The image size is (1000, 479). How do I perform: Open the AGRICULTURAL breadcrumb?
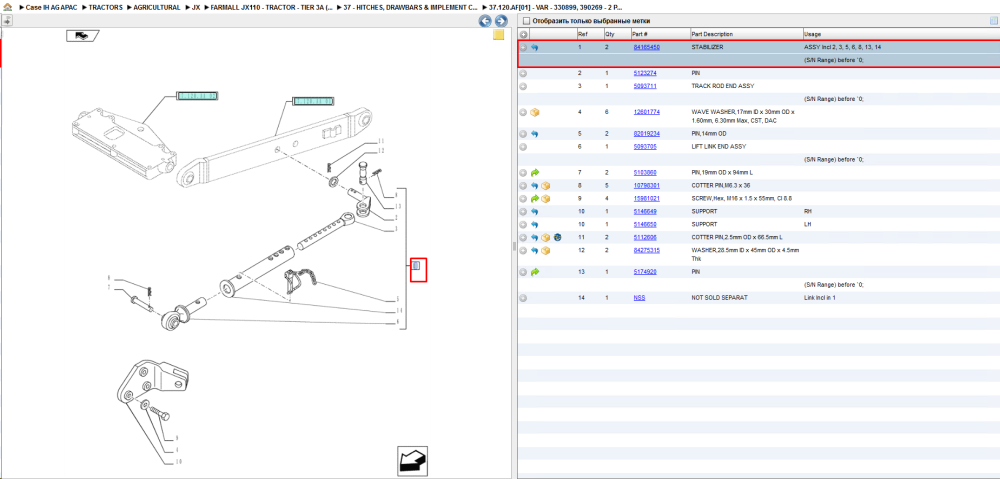click(157, 7)
